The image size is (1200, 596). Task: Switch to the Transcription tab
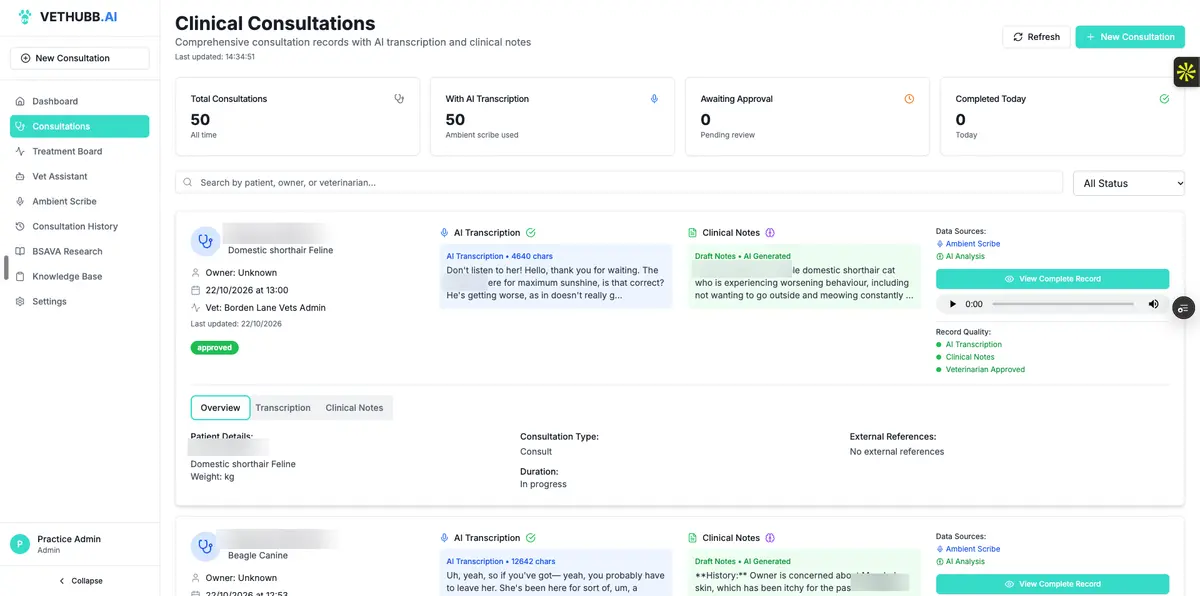click(x=283, y=408)
